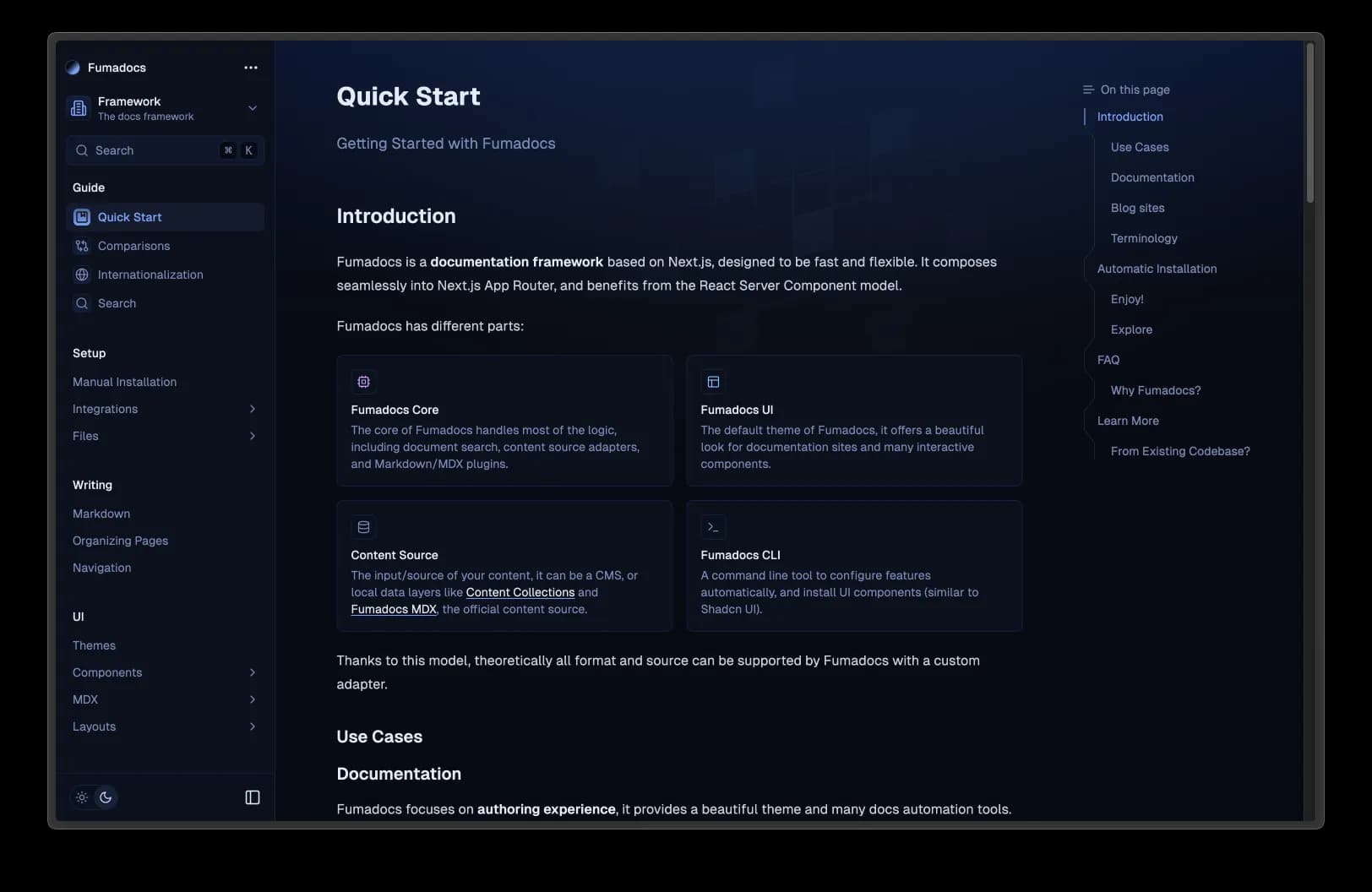Expand the Components section
The width and height of the screenshot is (1372, 892).
click(252, 672)
